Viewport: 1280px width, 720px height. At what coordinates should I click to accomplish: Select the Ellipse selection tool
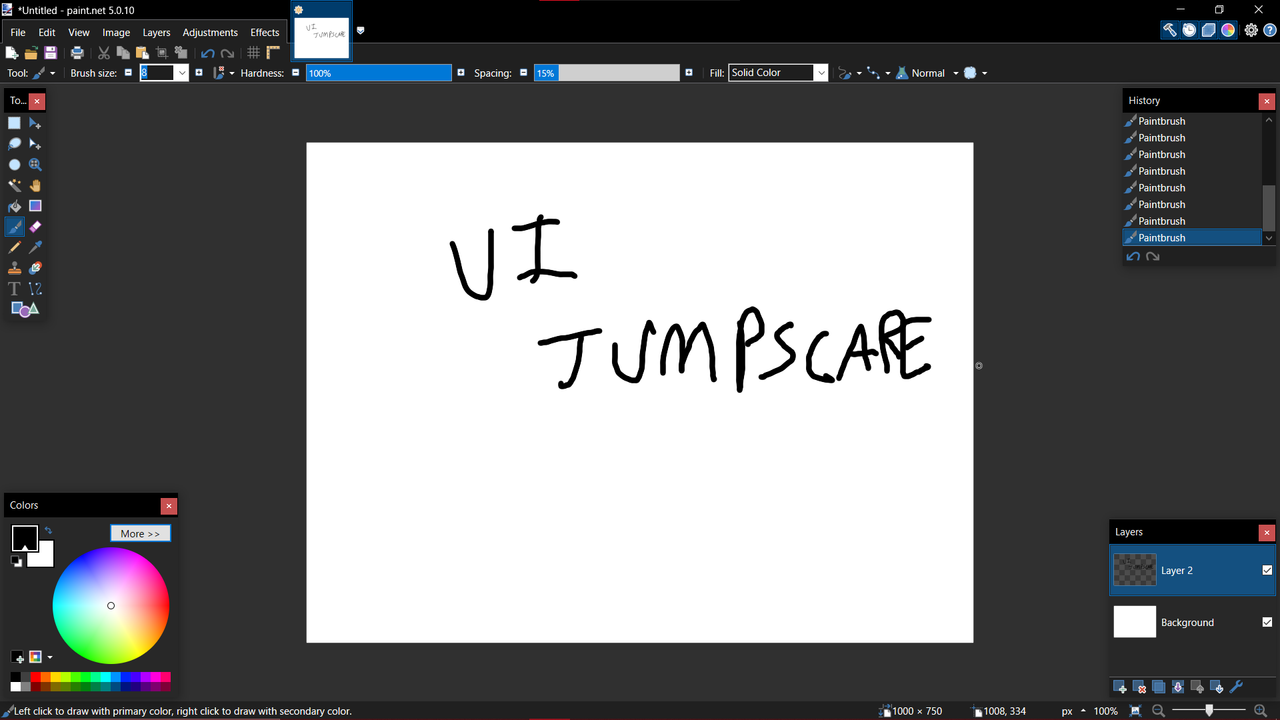(14, 164)
